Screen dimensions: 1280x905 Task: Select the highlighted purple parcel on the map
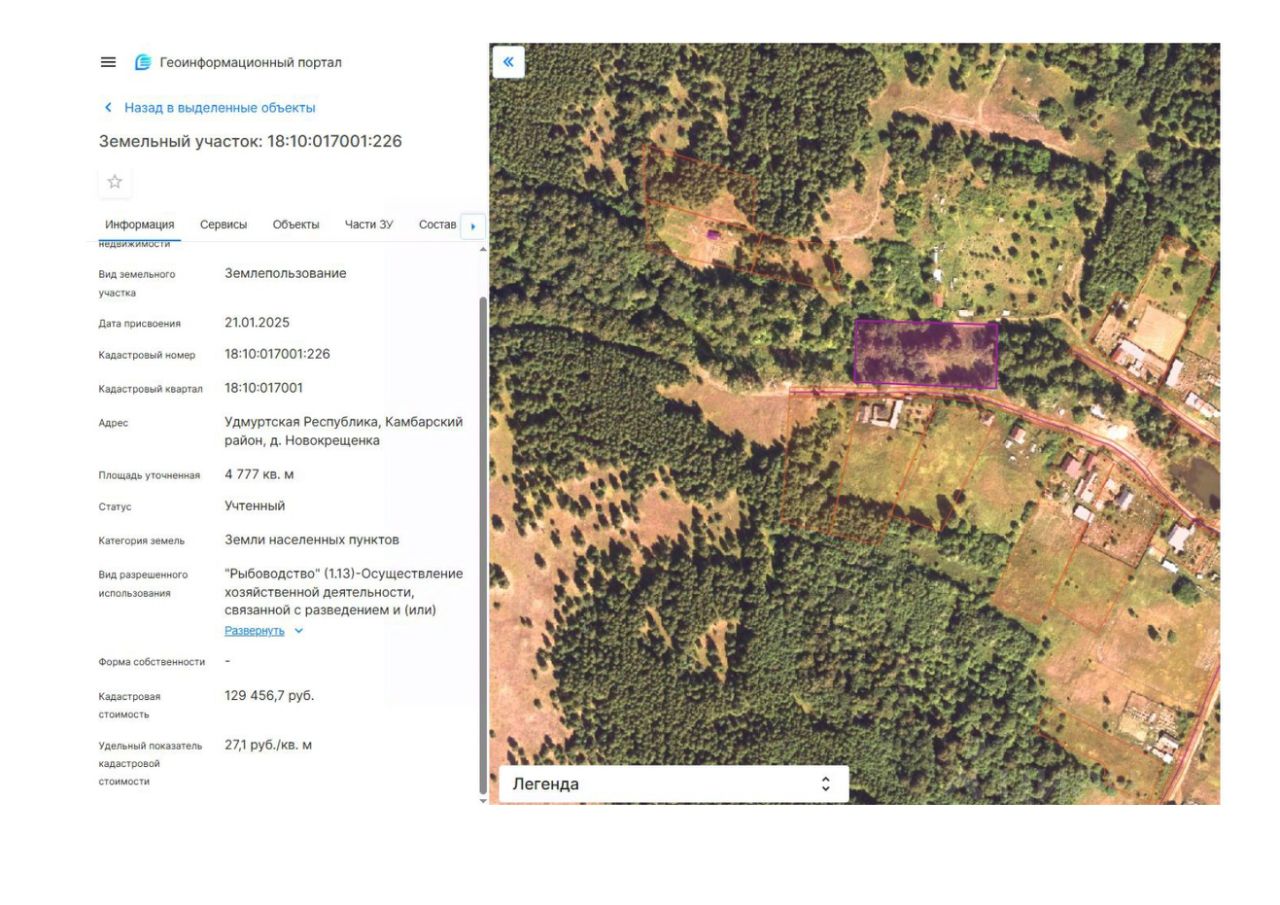tap(926, 354)
